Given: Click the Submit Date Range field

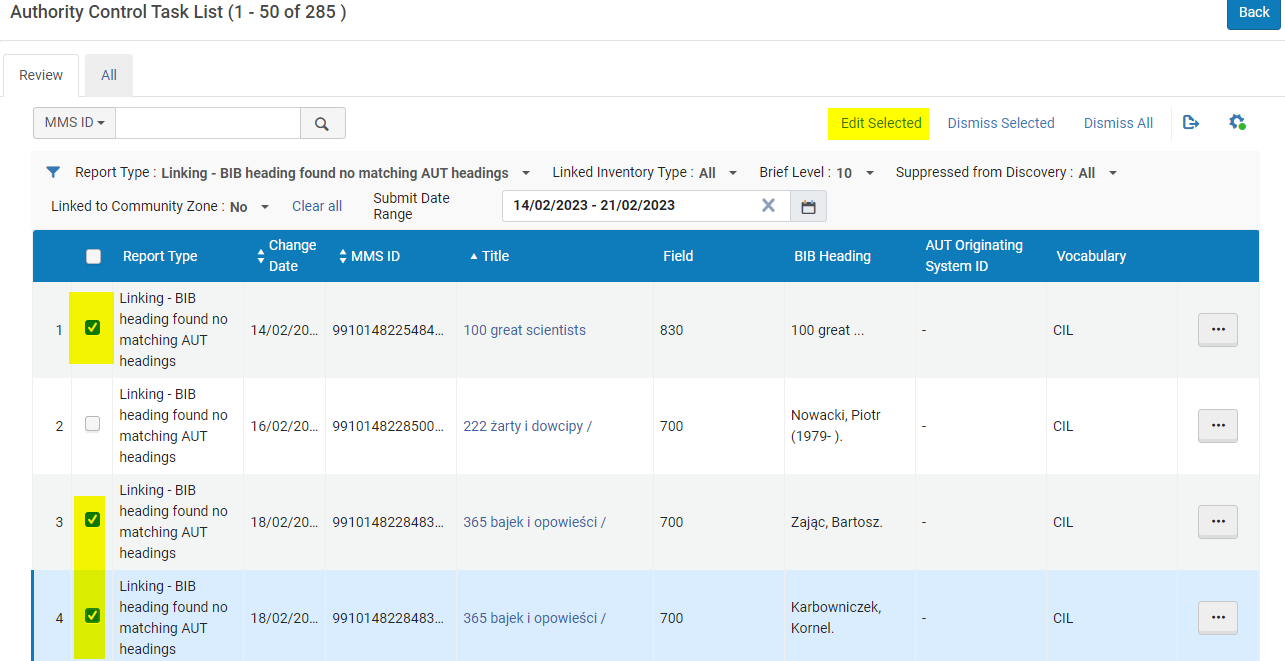Looking at the screenshot, I should tap(646, 206).
